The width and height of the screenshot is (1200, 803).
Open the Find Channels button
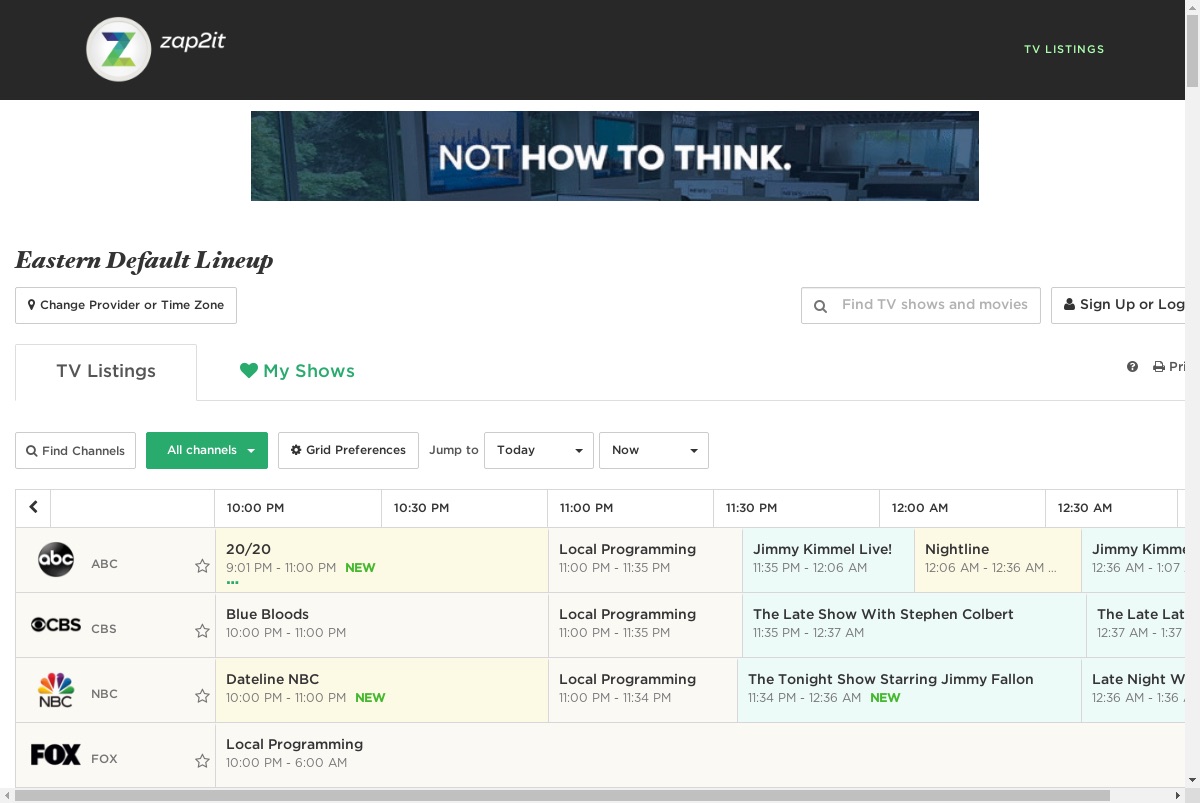(75, 450)
